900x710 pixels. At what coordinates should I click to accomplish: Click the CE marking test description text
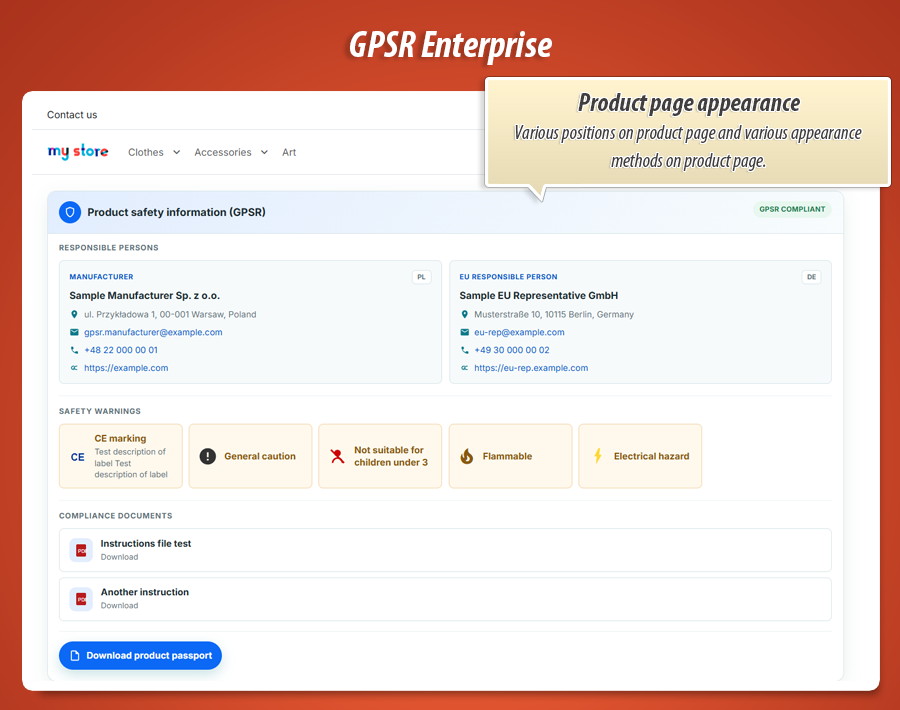(x=131, y=463)
